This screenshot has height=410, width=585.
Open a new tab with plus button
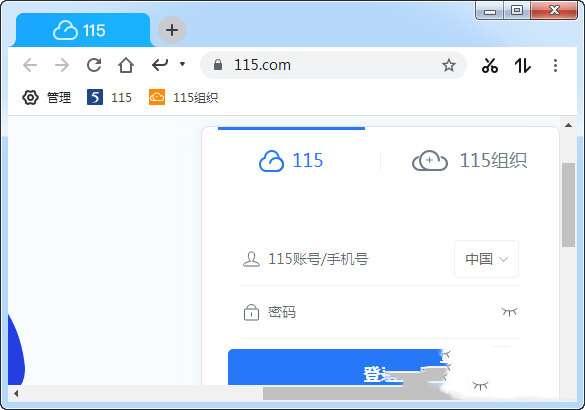172,30
